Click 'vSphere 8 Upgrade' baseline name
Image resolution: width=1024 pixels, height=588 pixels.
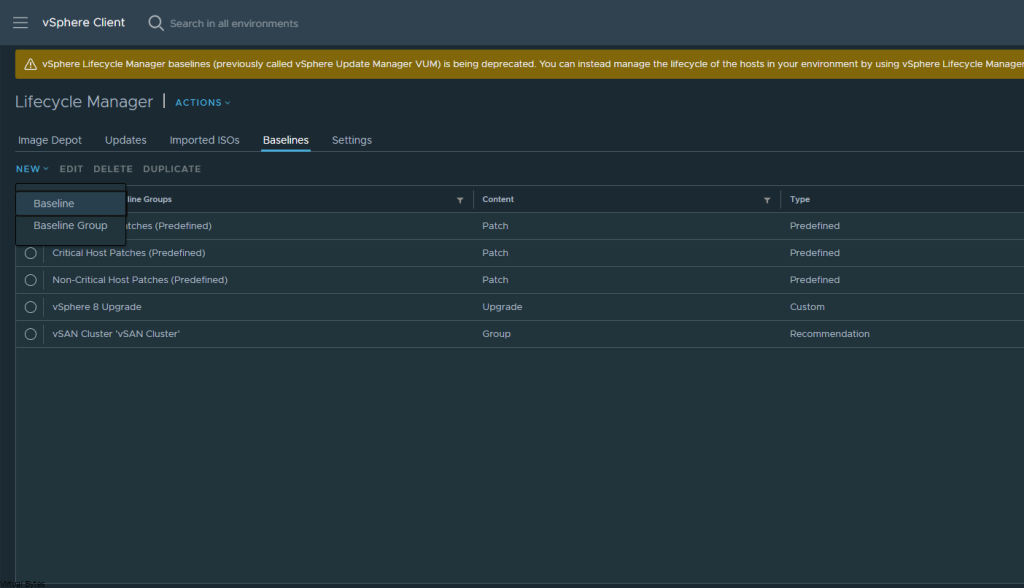pos(97,307)
